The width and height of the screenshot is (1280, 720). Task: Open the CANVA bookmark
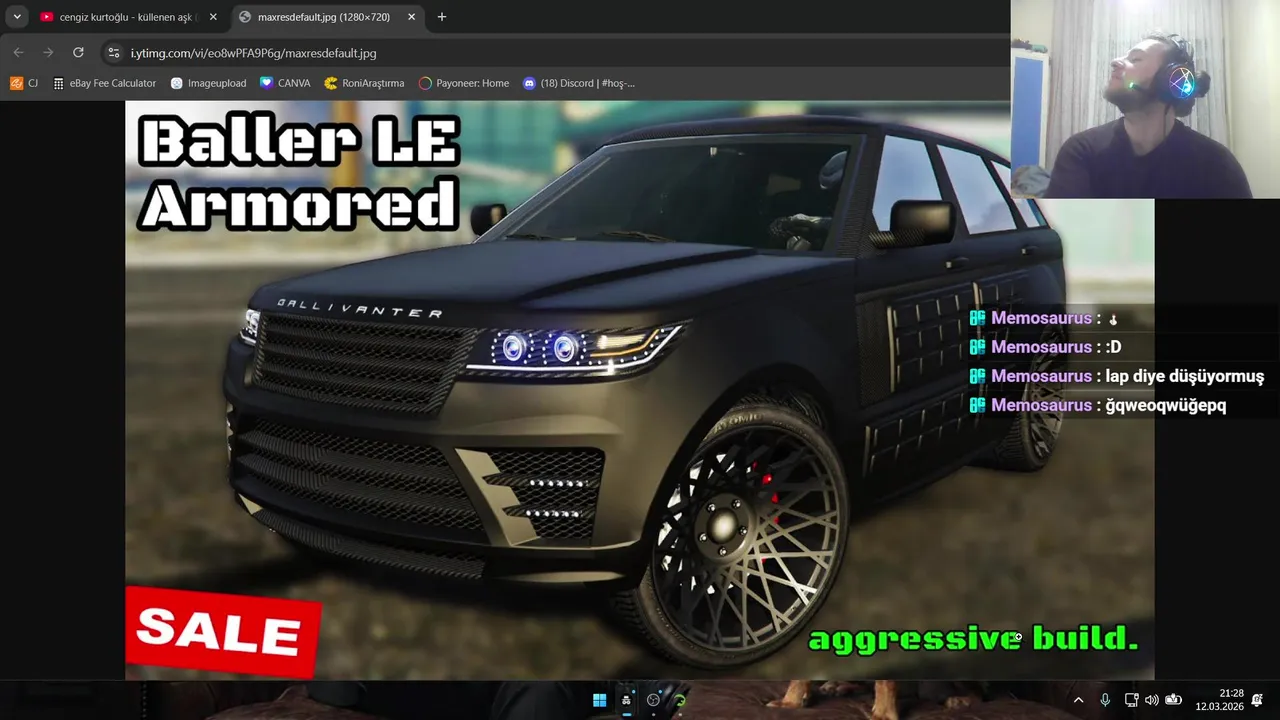pos(285,83)
